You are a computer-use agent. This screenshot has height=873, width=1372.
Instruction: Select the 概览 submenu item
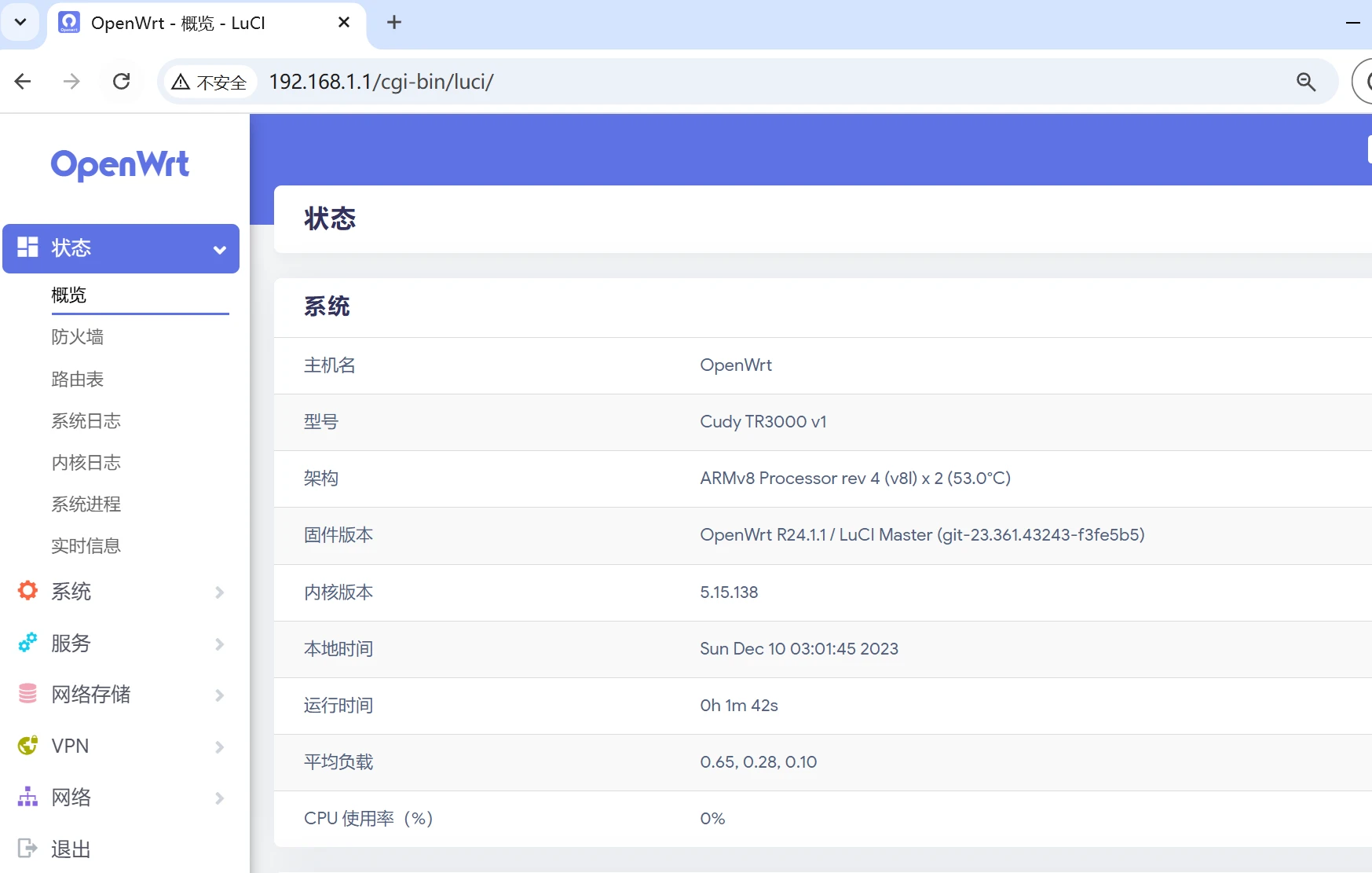coord(69,295)
